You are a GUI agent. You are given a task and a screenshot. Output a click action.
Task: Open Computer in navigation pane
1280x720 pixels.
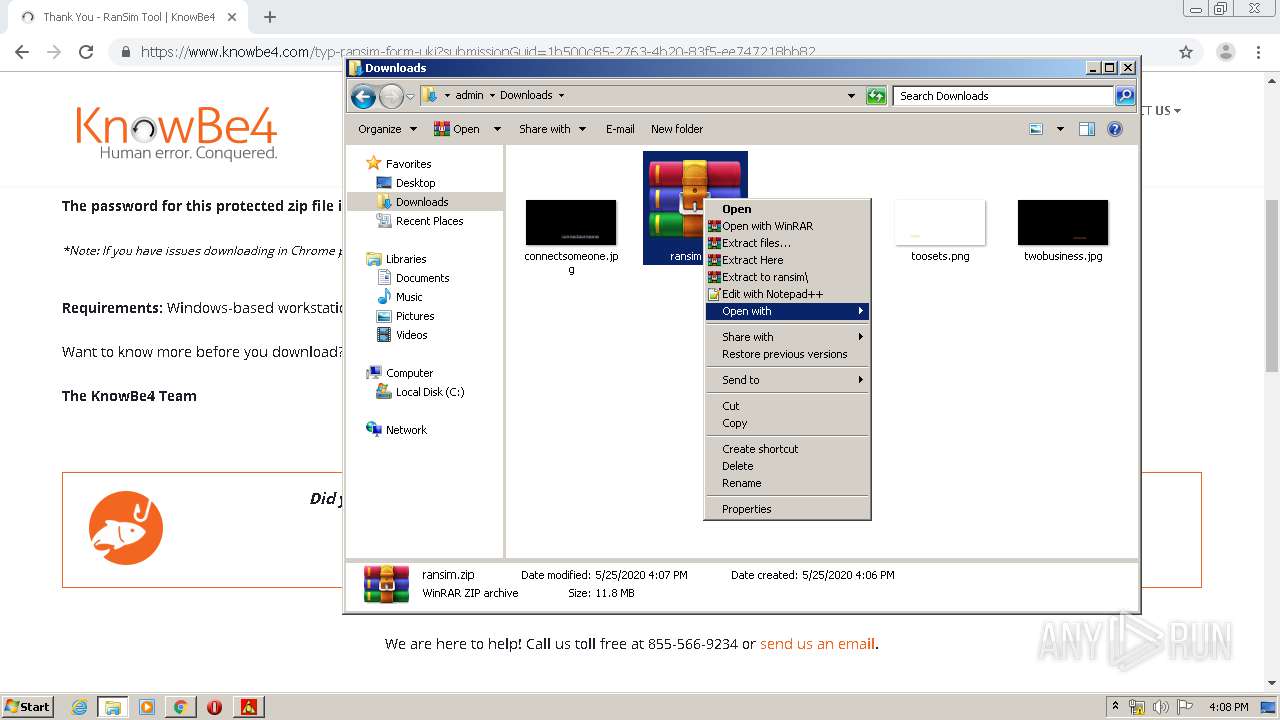409,373
